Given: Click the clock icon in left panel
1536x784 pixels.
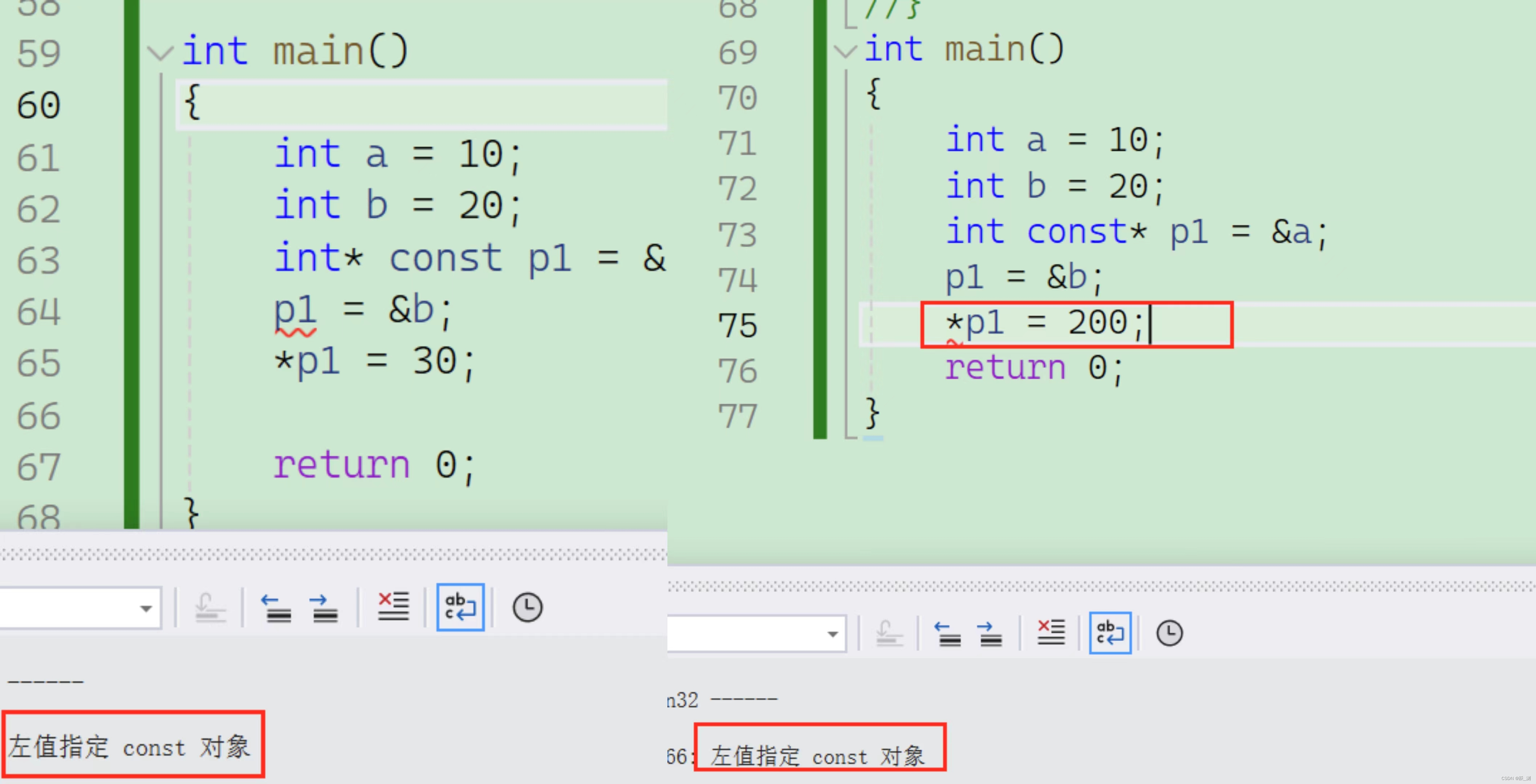Looking at the screenshot, I should click(528, 608).
